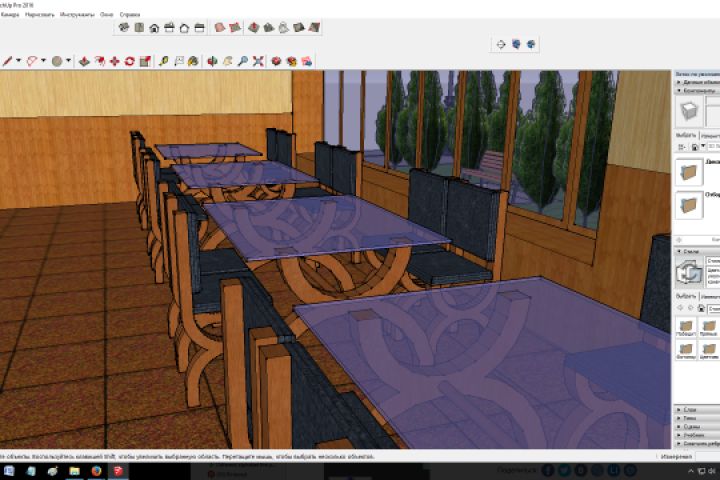Image resolution: width=720 pixels, height=480 pixels.
Task: Open File Explorer from the taskbar
Action: (x=74, y=471)
